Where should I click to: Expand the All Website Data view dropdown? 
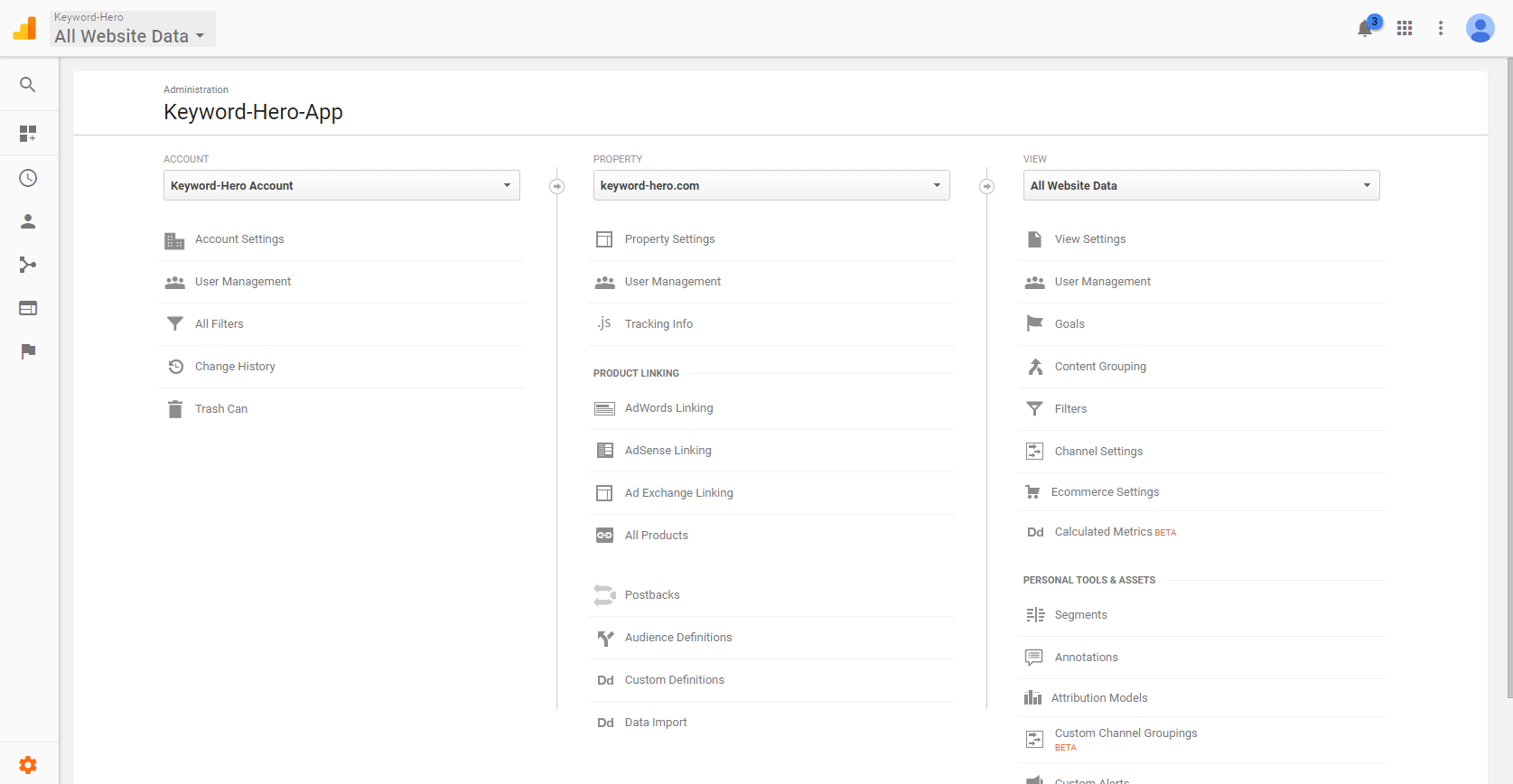pos(1201,185)
